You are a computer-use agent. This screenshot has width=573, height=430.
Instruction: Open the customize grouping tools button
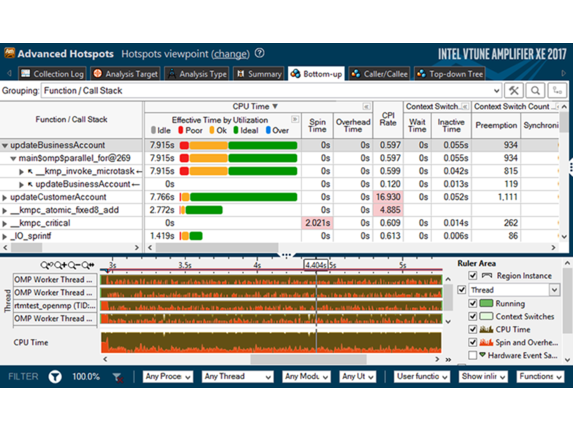[x=514, y=90]
